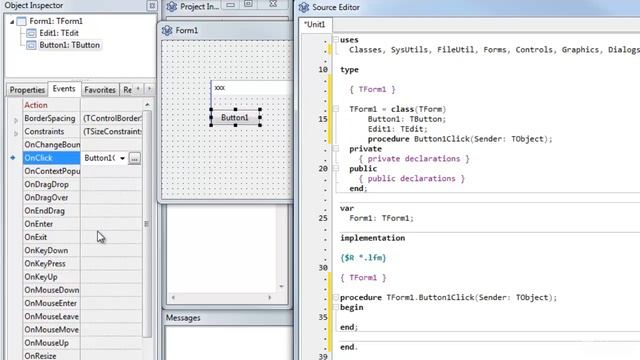This screenshot has height=360, width=640.
Task: Select the OnClick event row
Action: click(51, 158)
